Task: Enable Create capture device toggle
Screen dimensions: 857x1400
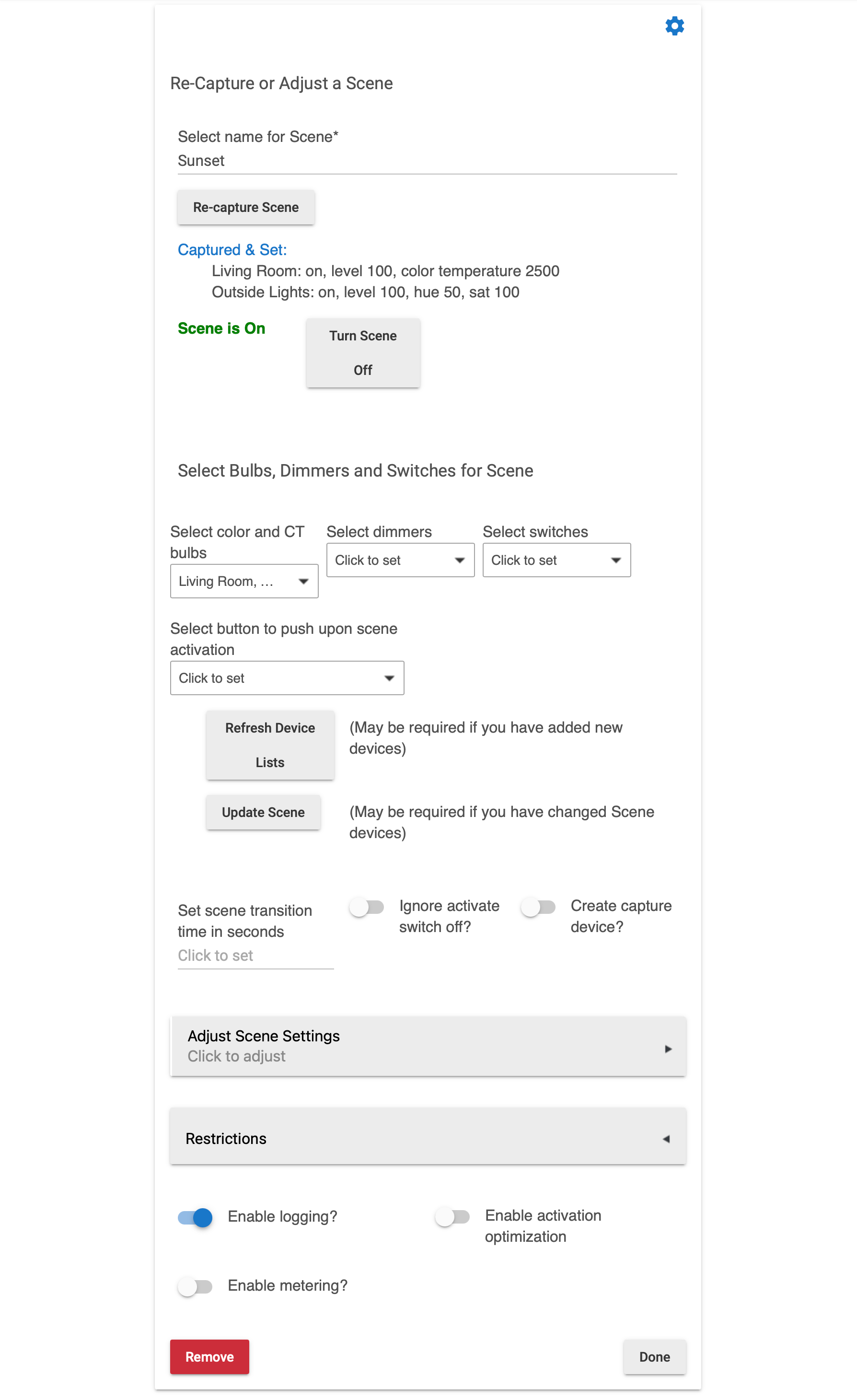Action: (x=538, y=907)
